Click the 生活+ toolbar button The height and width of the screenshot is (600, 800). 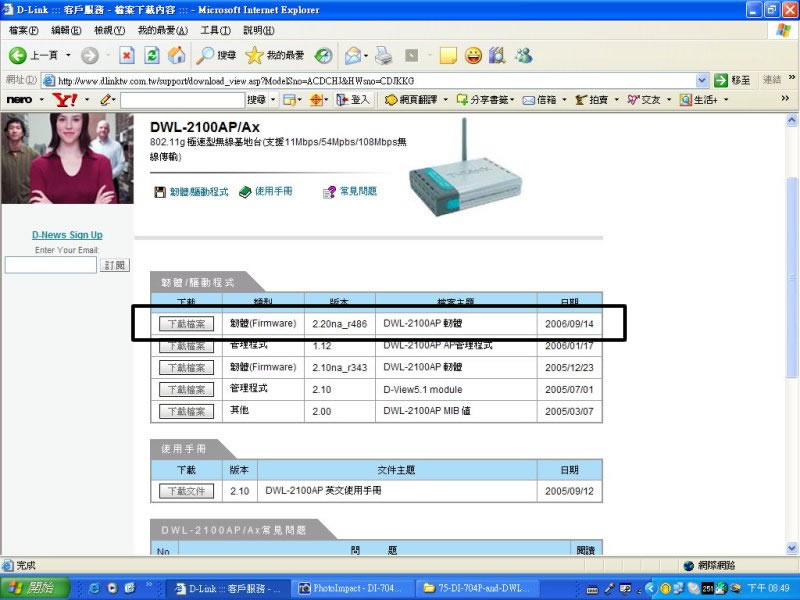coord(699,99)
